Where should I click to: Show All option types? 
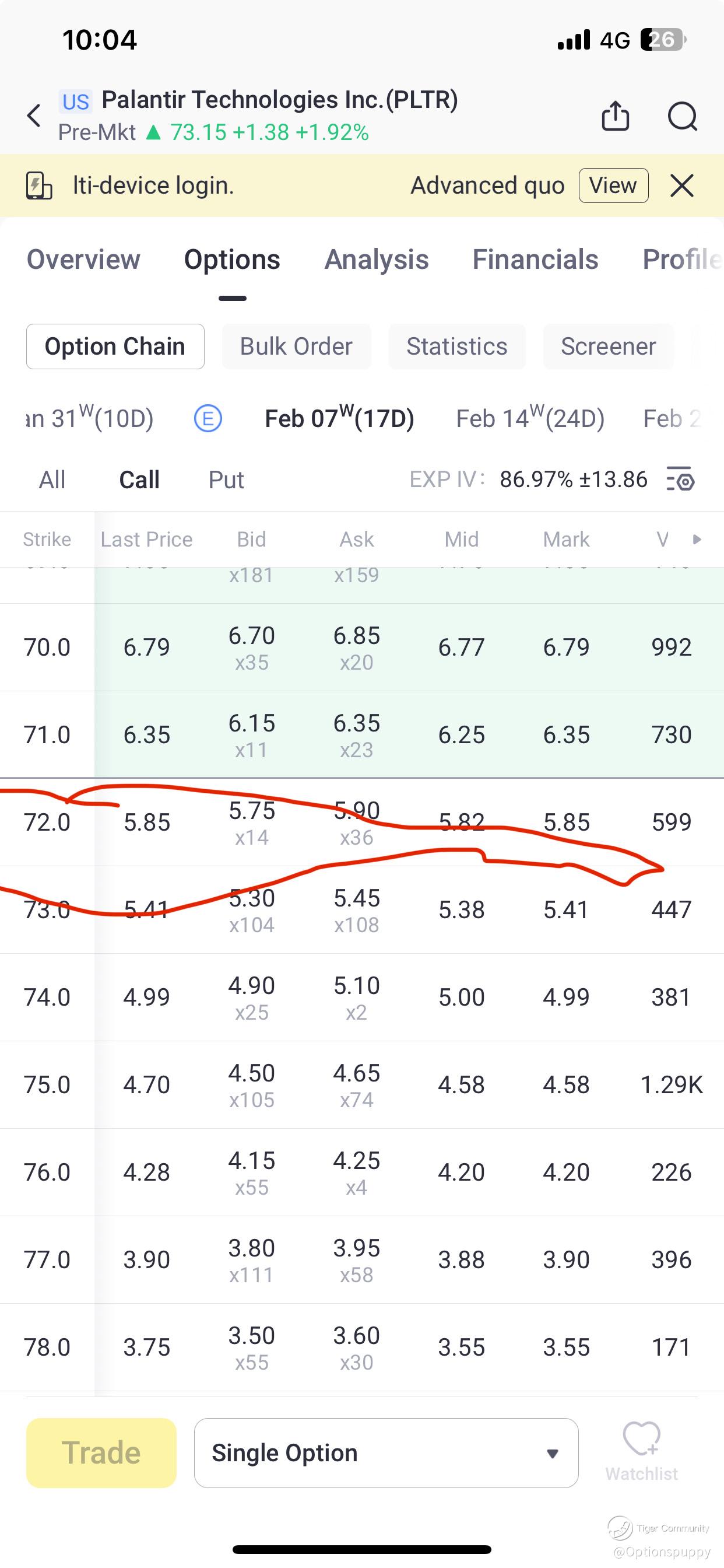(52, 480)
